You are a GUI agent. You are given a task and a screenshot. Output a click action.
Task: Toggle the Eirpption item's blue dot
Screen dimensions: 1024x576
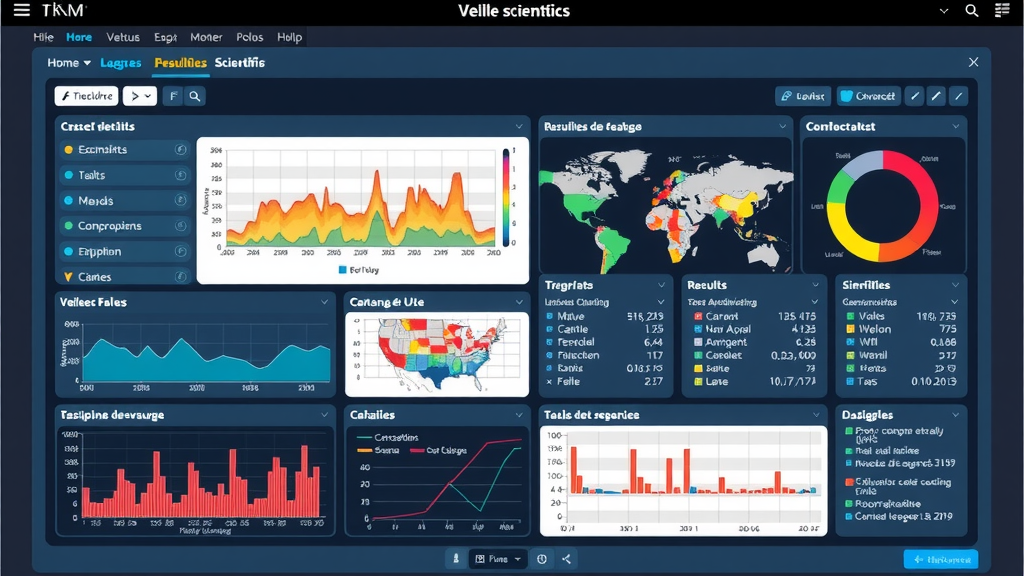[69, 252]
